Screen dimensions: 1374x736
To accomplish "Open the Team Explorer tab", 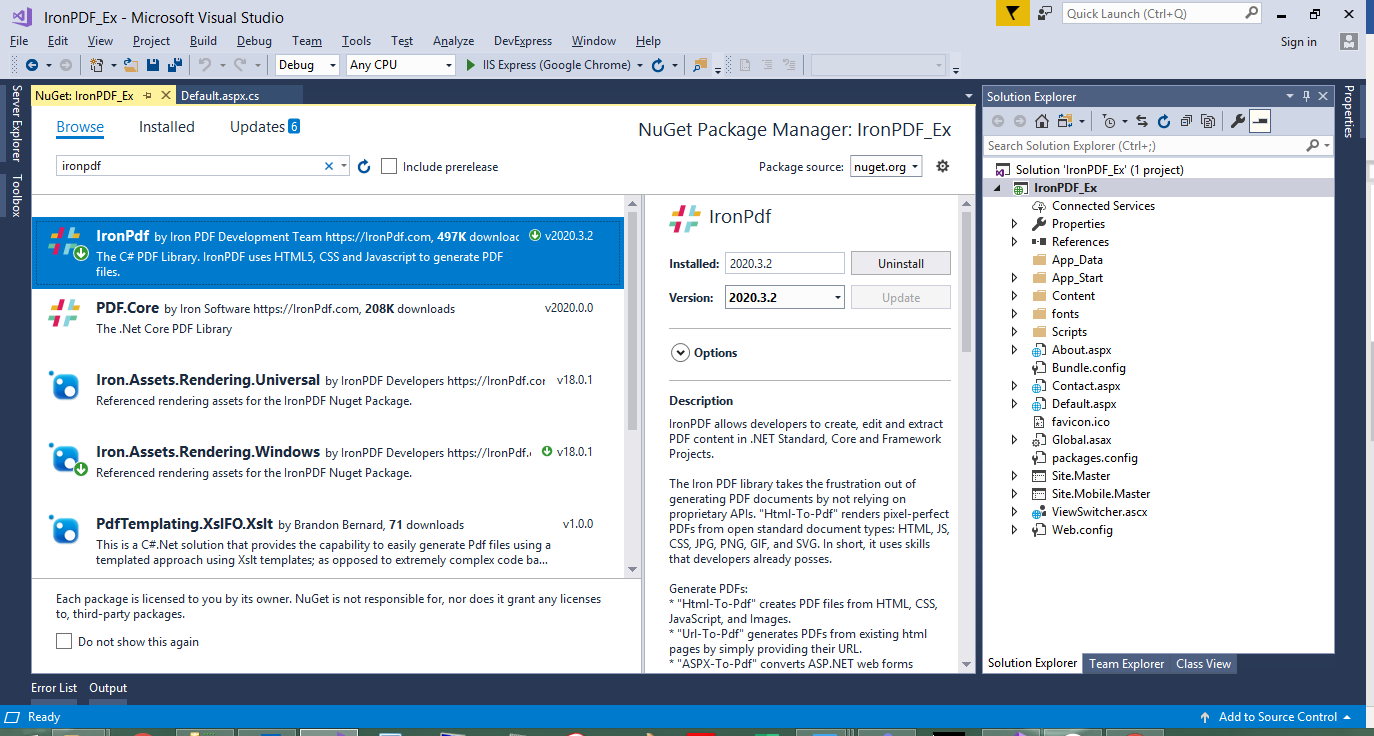I will pyautogui.click(x=1126, y=663).
